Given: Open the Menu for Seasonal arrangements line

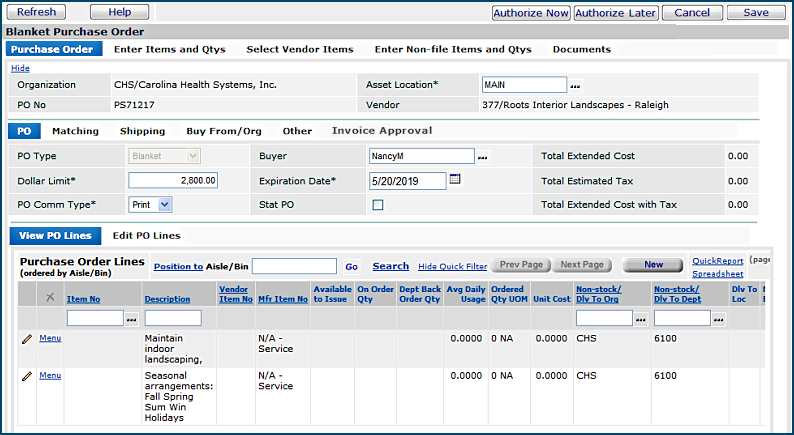Looking at the screenshot, I should 49,376.
